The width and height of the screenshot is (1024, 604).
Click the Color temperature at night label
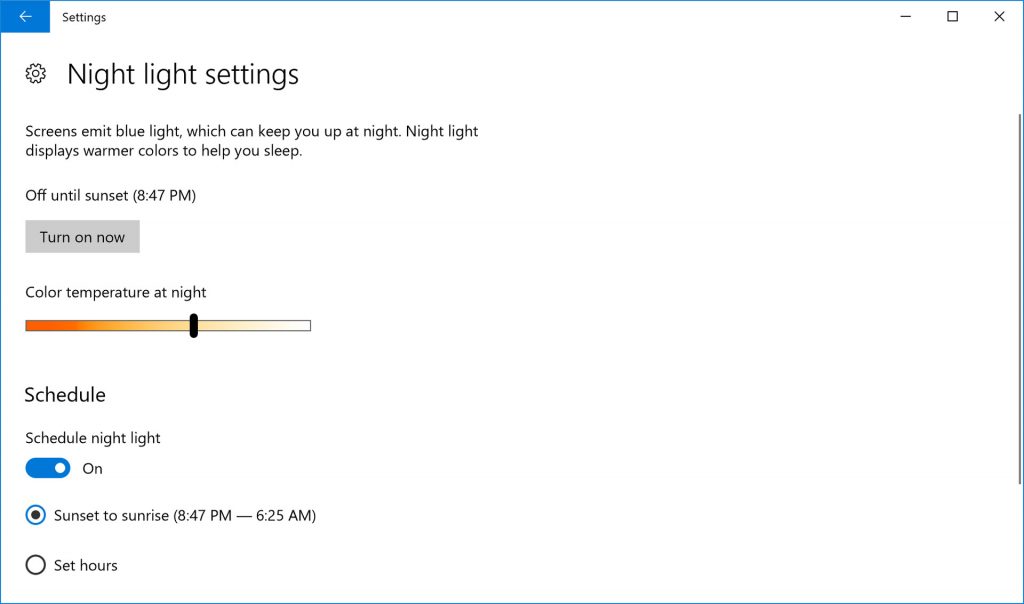tap(115, 292)
